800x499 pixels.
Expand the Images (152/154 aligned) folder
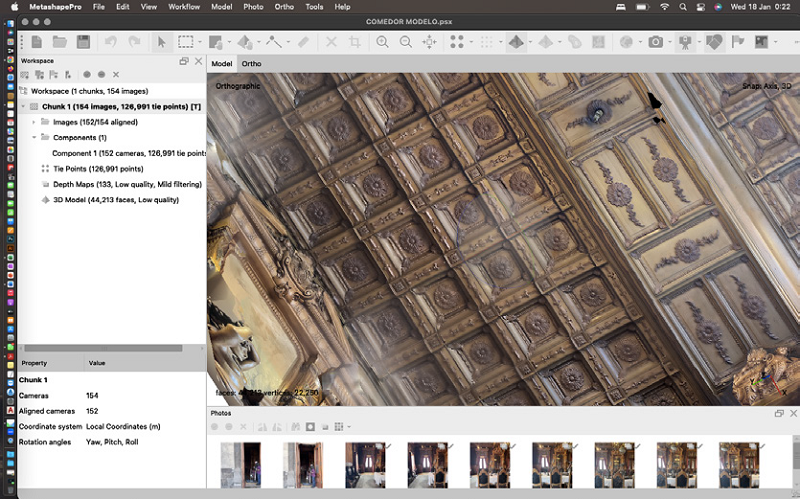coord(34,122)
